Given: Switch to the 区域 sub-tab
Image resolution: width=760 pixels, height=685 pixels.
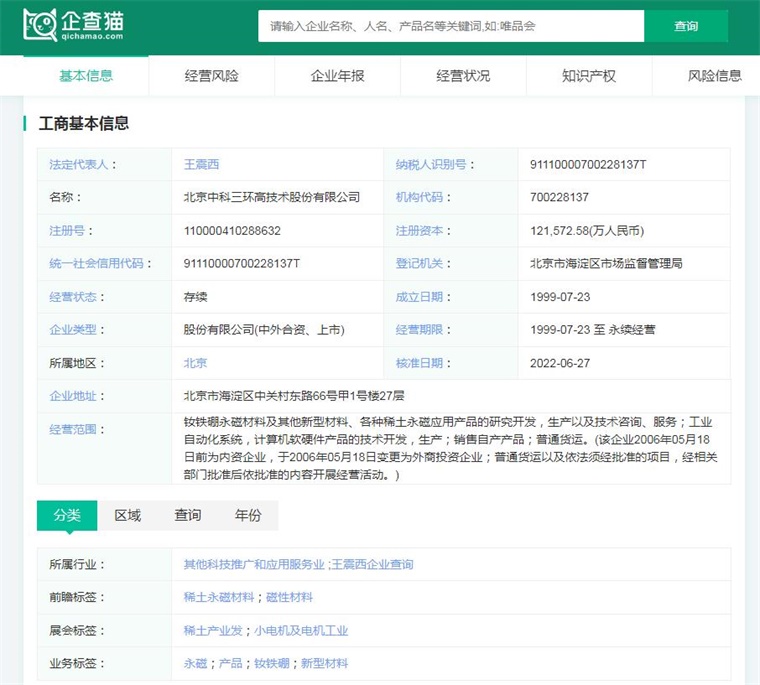Looking at the screenshot, I should (127, 515).
